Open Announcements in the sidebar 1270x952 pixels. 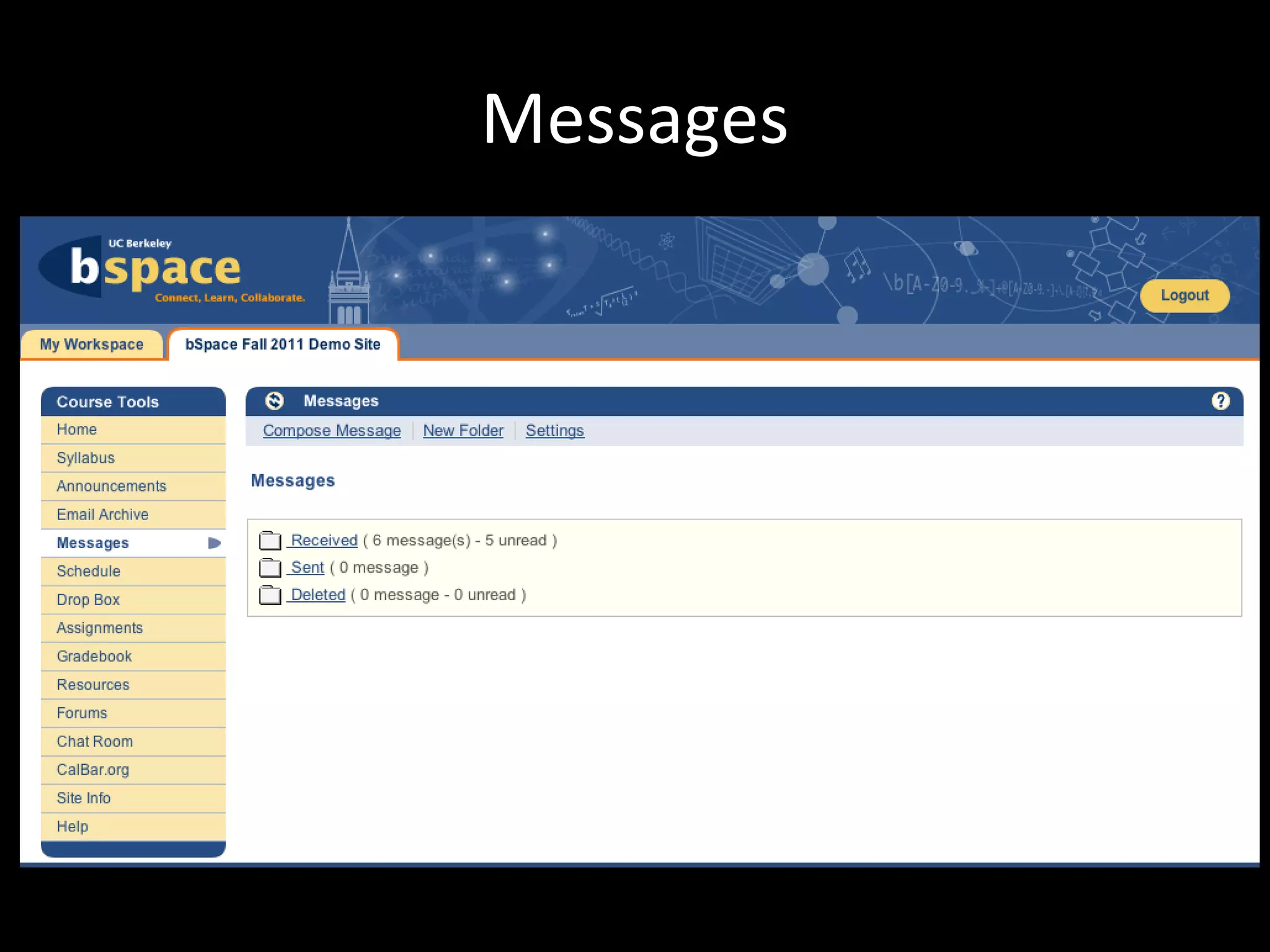click(x=133, y=487)
